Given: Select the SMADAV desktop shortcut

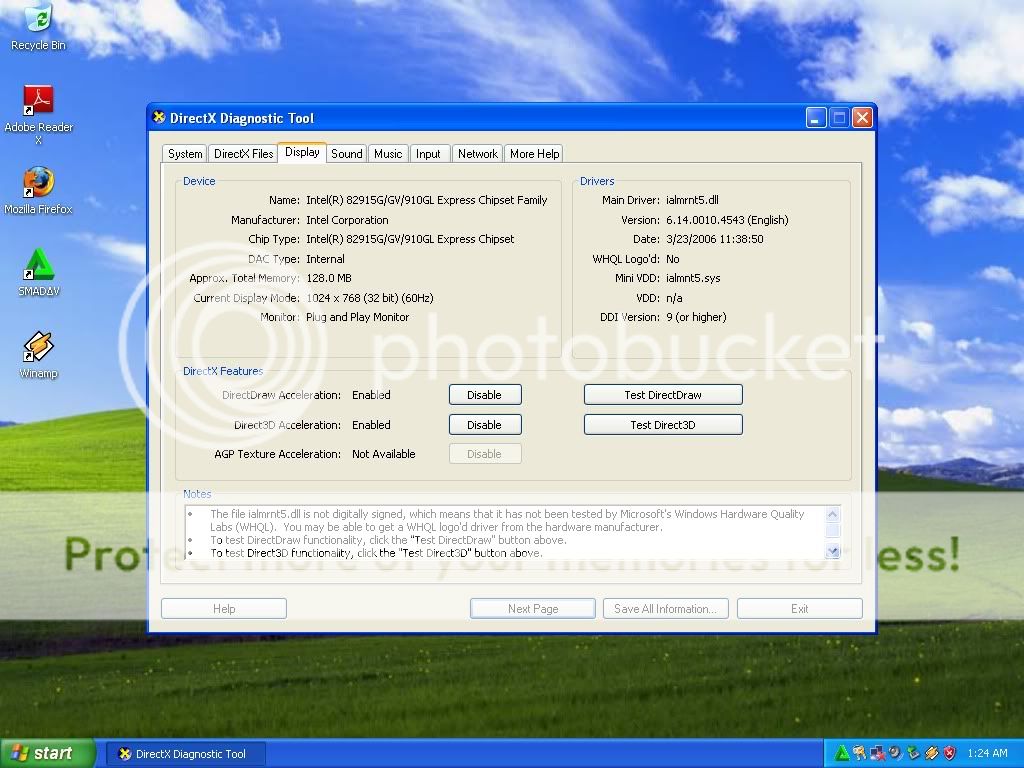Looking at the screenshot, I should (x=38, y=273).
